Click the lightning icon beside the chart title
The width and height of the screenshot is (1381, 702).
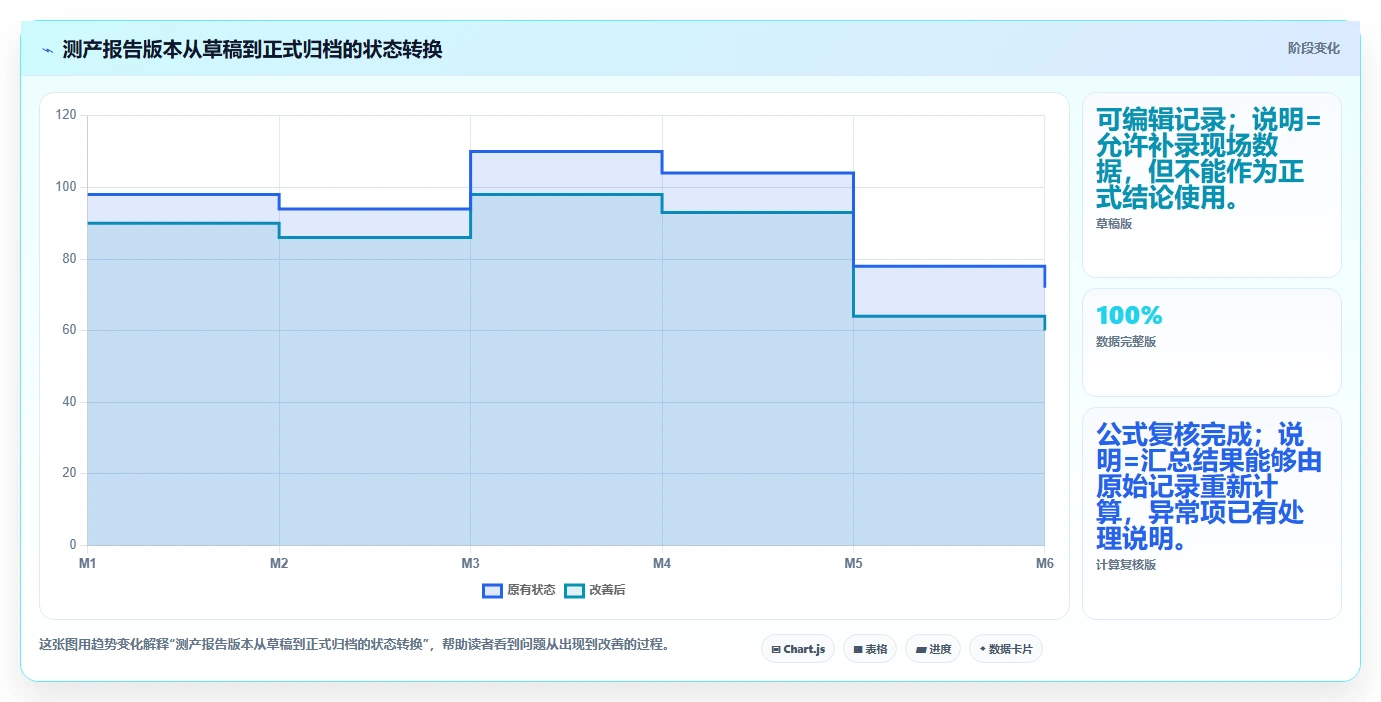tap(47, 50)
